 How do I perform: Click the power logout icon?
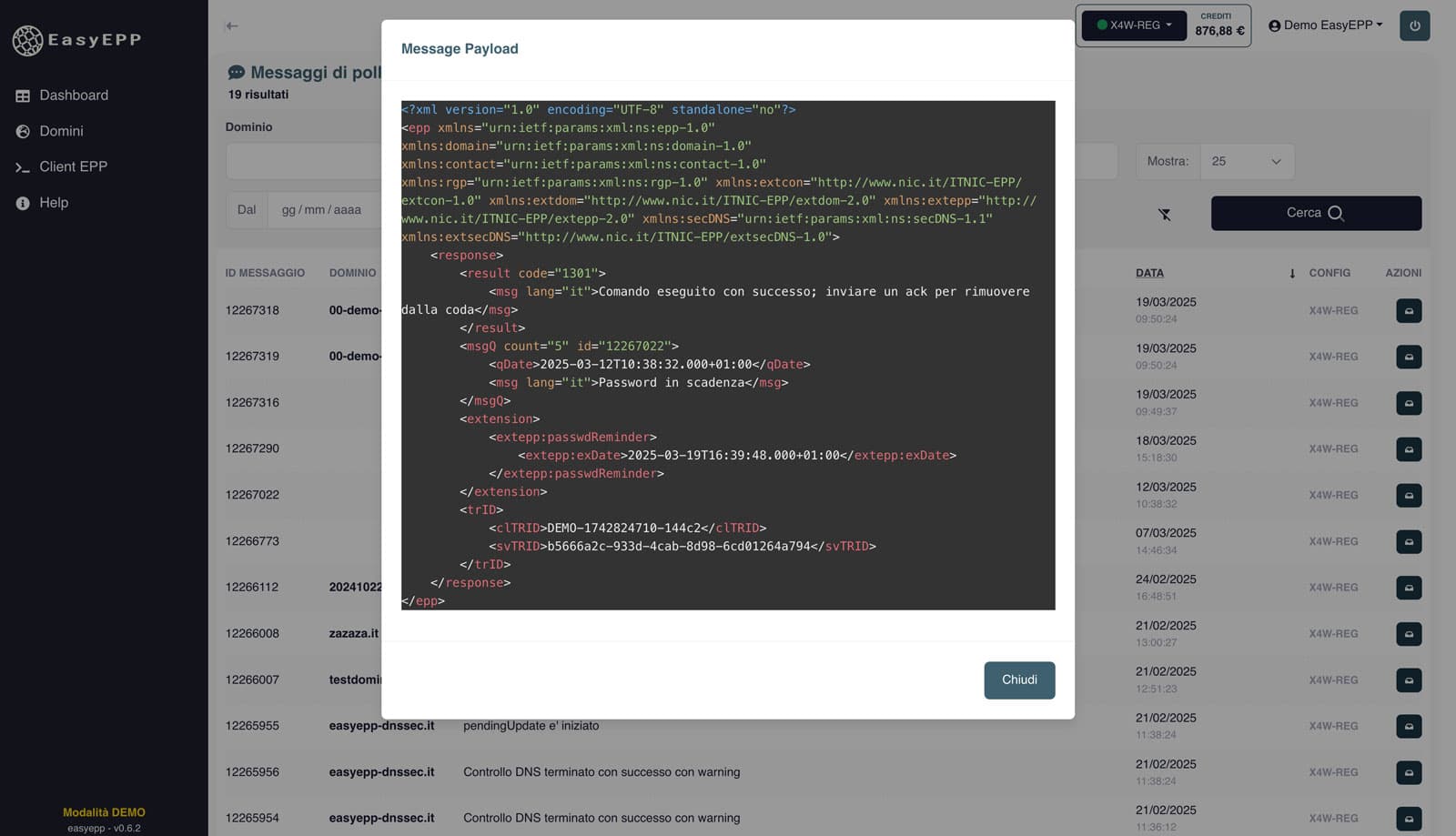1414,25
